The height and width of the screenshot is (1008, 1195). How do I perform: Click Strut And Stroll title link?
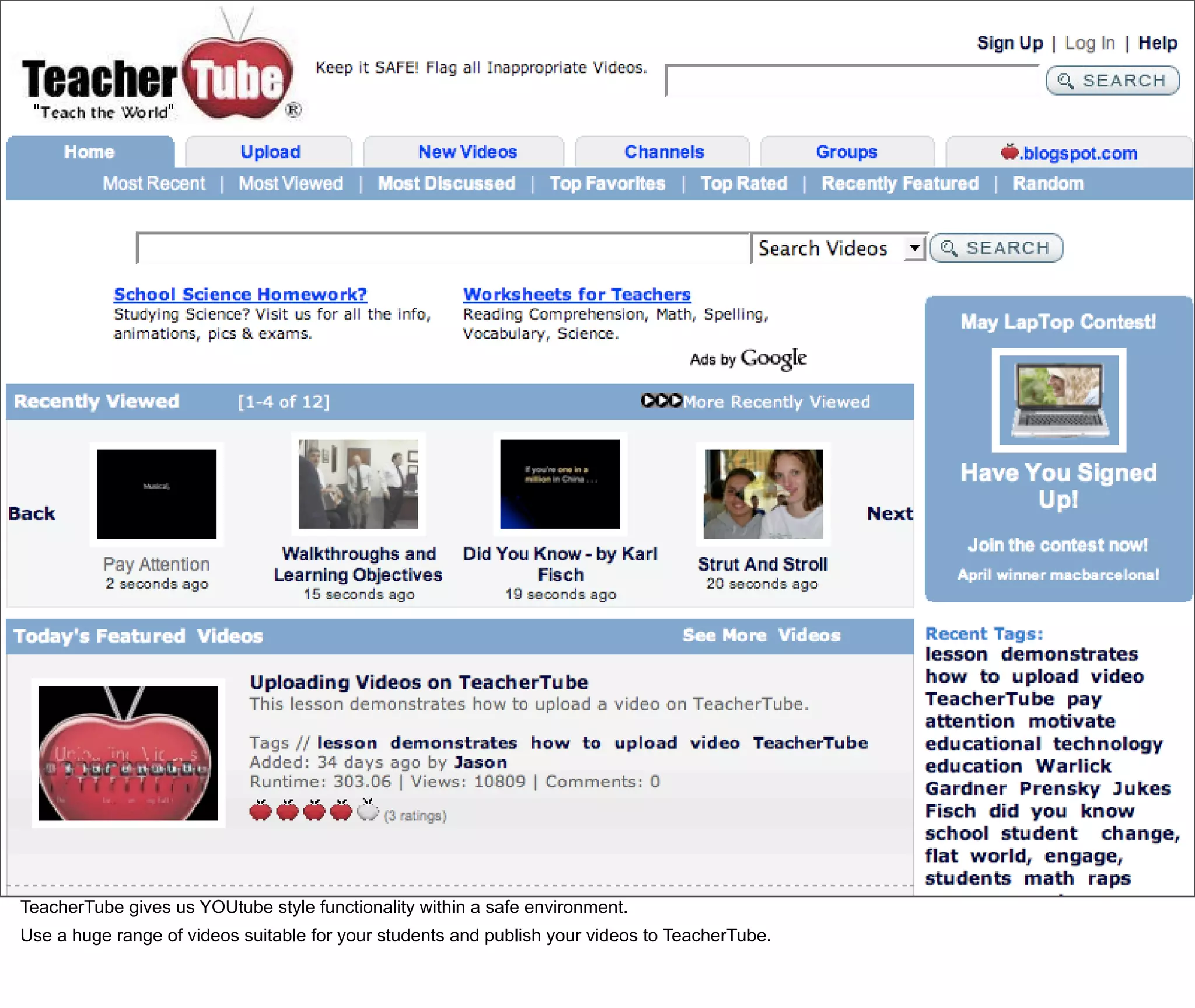pos(763,564)
